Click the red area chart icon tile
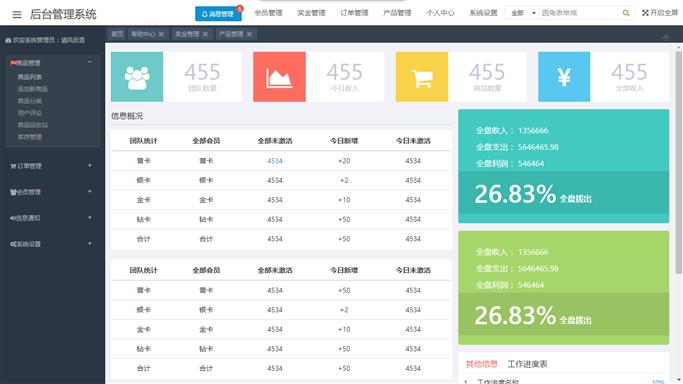Viewport: 683px width, 384px height. (x=279, y=77)
